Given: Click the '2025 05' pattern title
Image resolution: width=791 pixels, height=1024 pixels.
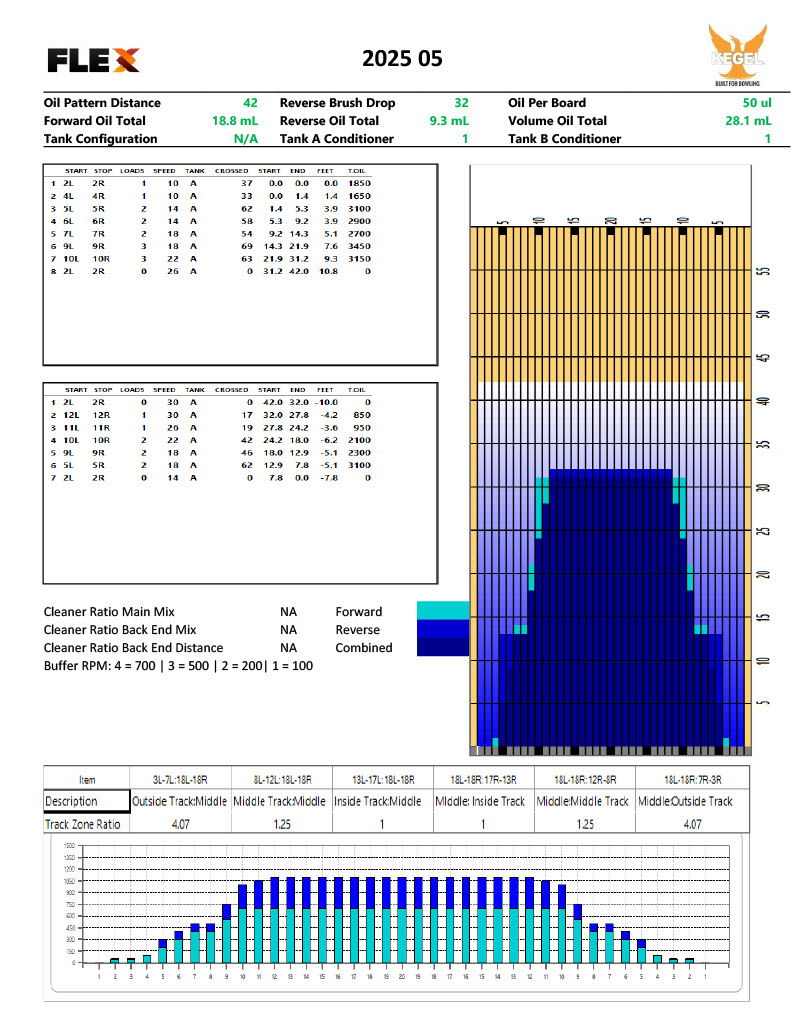Looking at the screenshot, I should tap(402, 59).
